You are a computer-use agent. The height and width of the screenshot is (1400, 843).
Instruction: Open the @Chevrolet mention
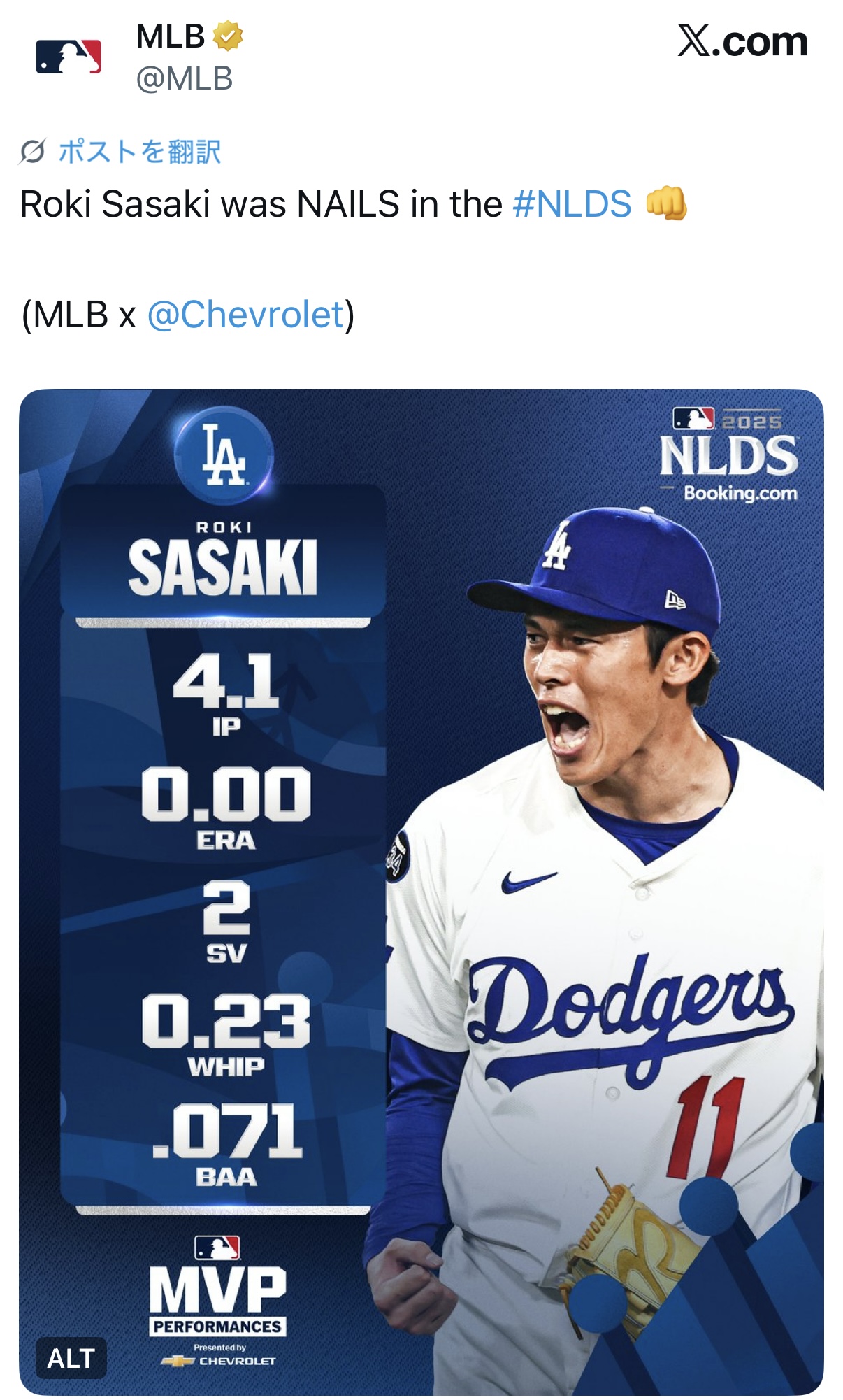click(x=245, y=315)
